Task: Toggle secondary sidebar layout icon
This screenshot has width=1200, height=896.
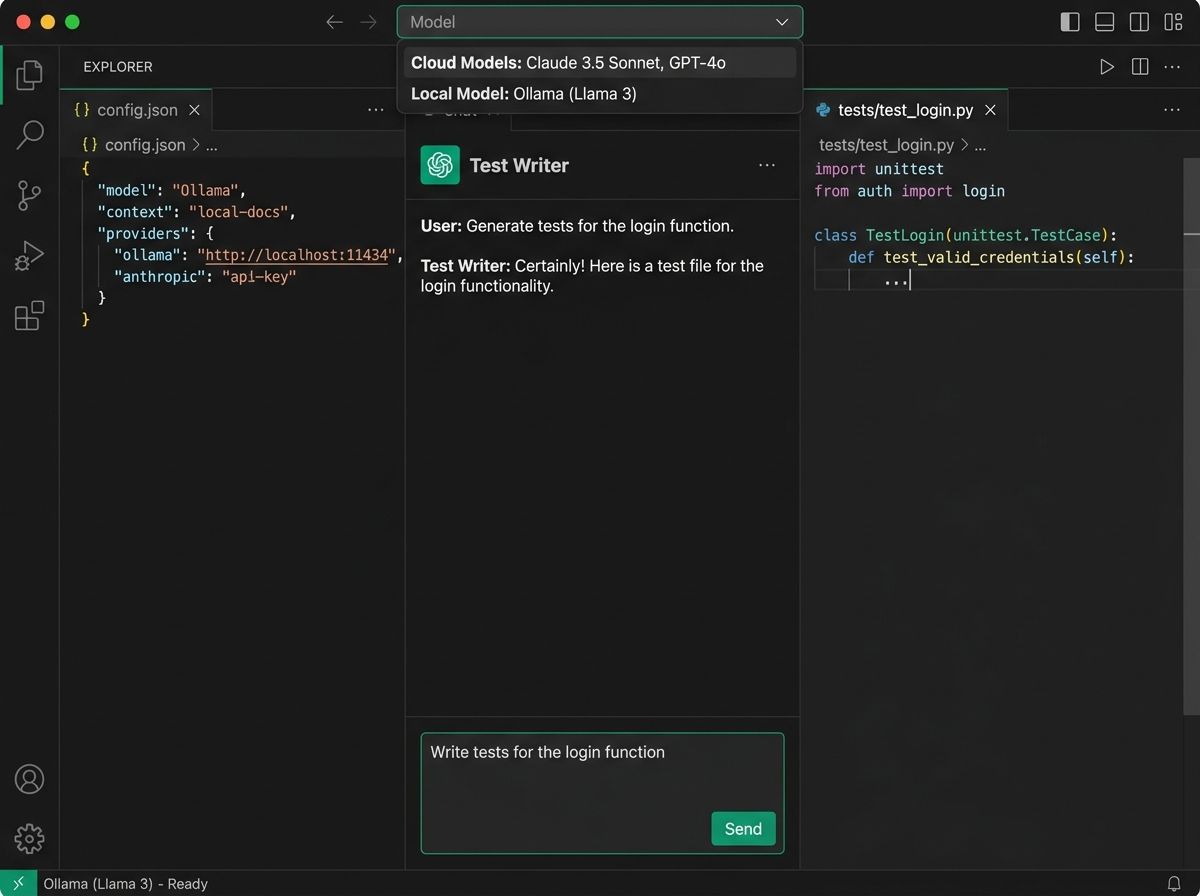Action: (x=1139, y=22)
